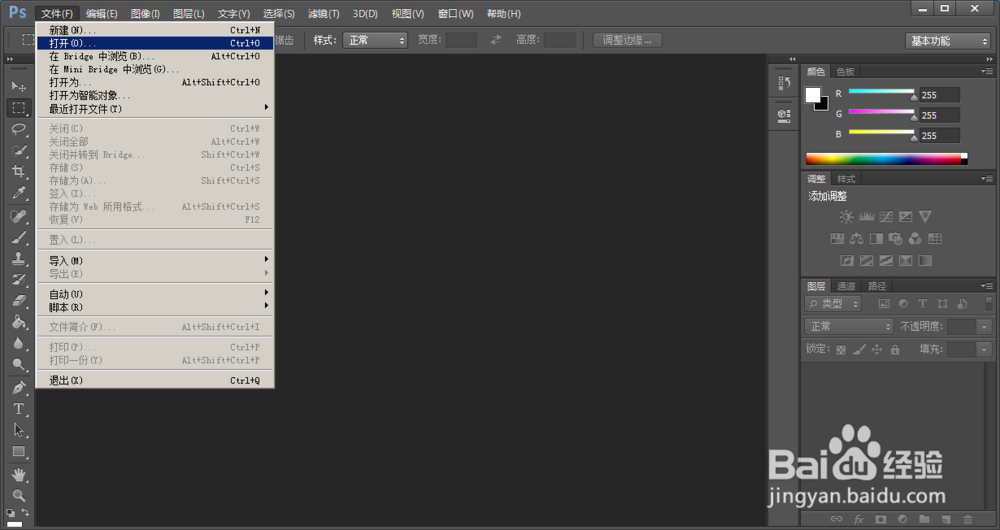
Task: Choose 新建(N)... from the file menu
Action: pos(154,30)
